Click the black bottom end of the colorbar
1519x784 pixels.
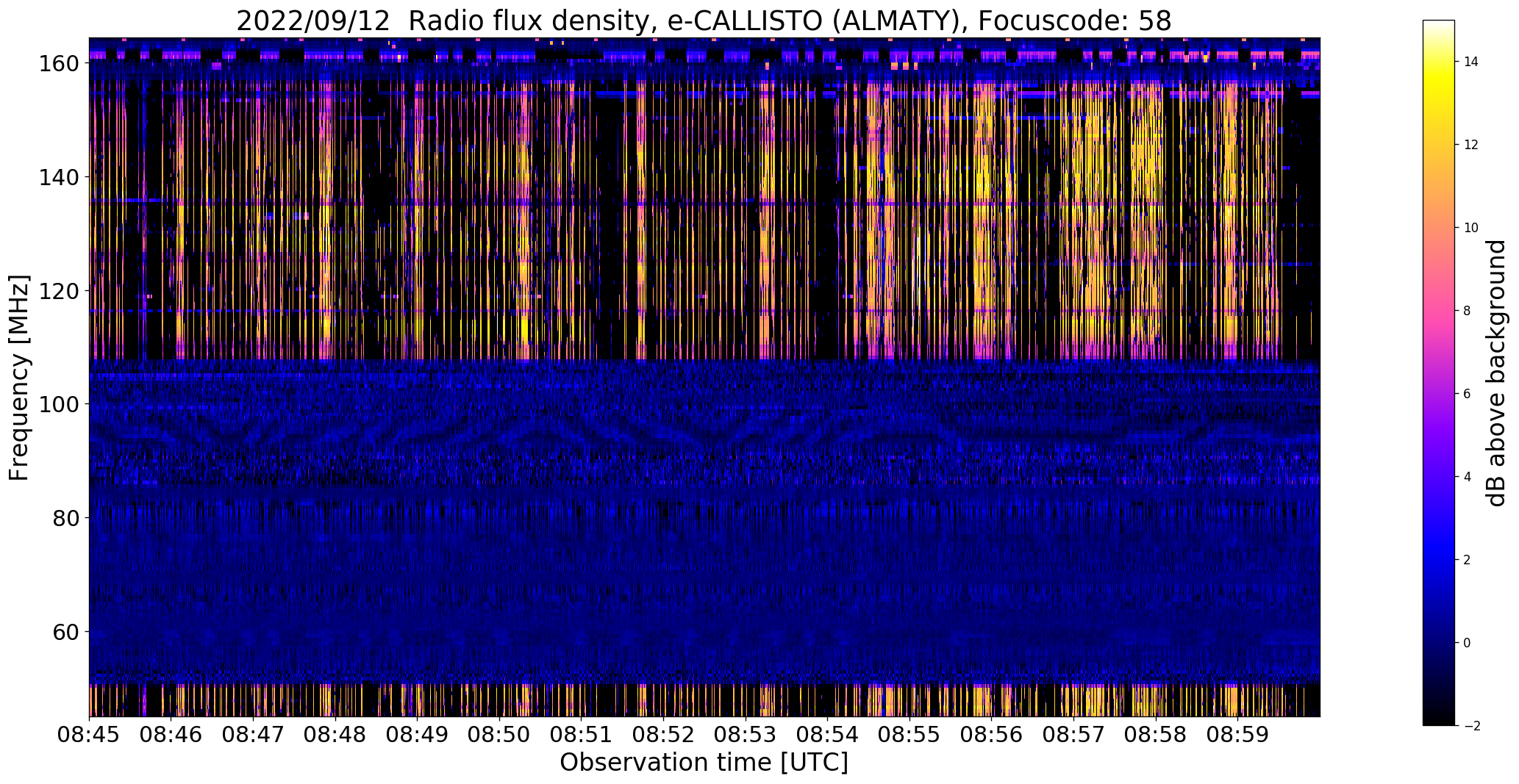pyautogui.click(x=1439, y=719)
